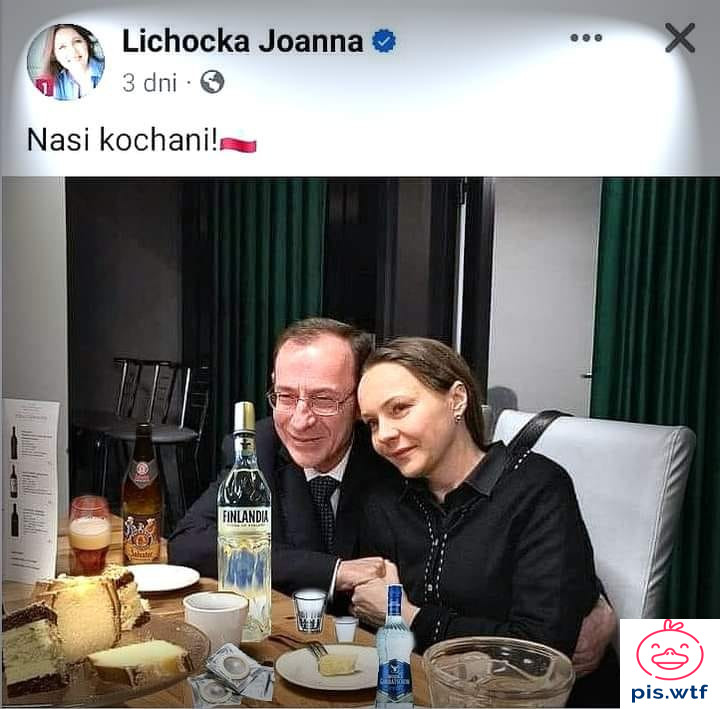Click the small blue bottle at bottom
This screenshot has width=720, height=709.
395,645
